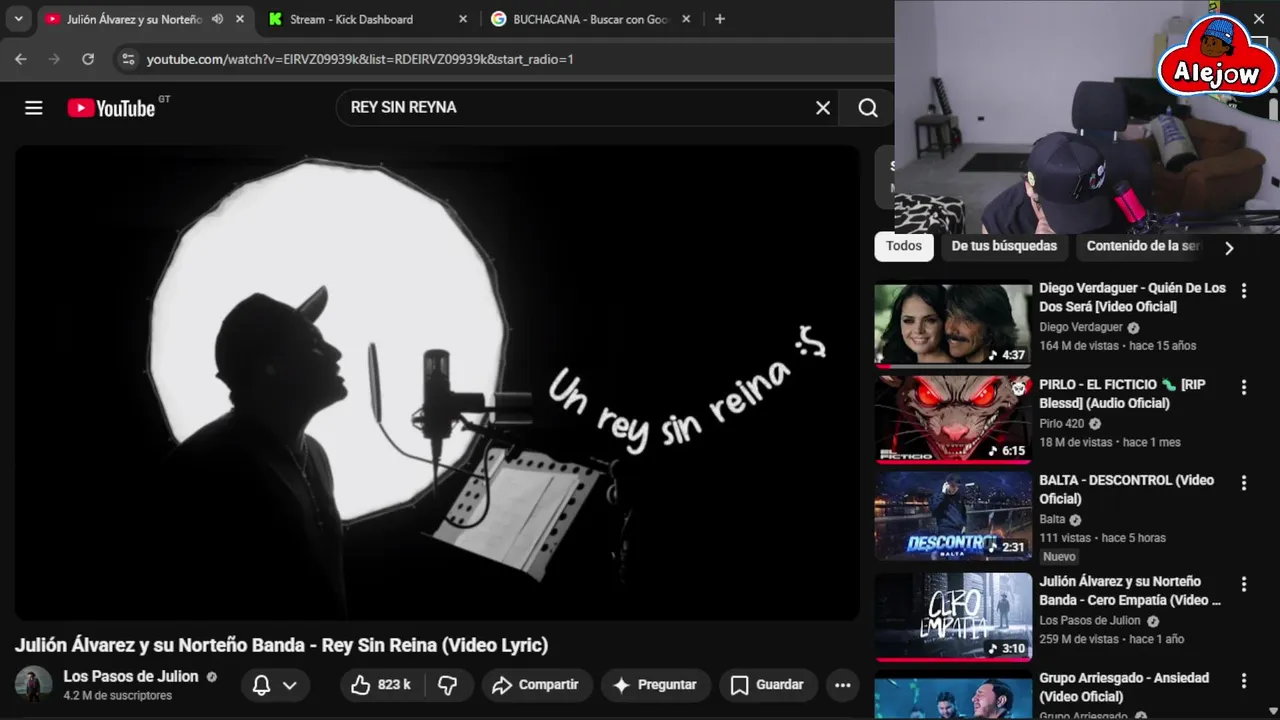Click Los Pasos de Julion under Cero Empatía
The image size is (1280, 720).
pyautogui.click(x=1090, y=621)
